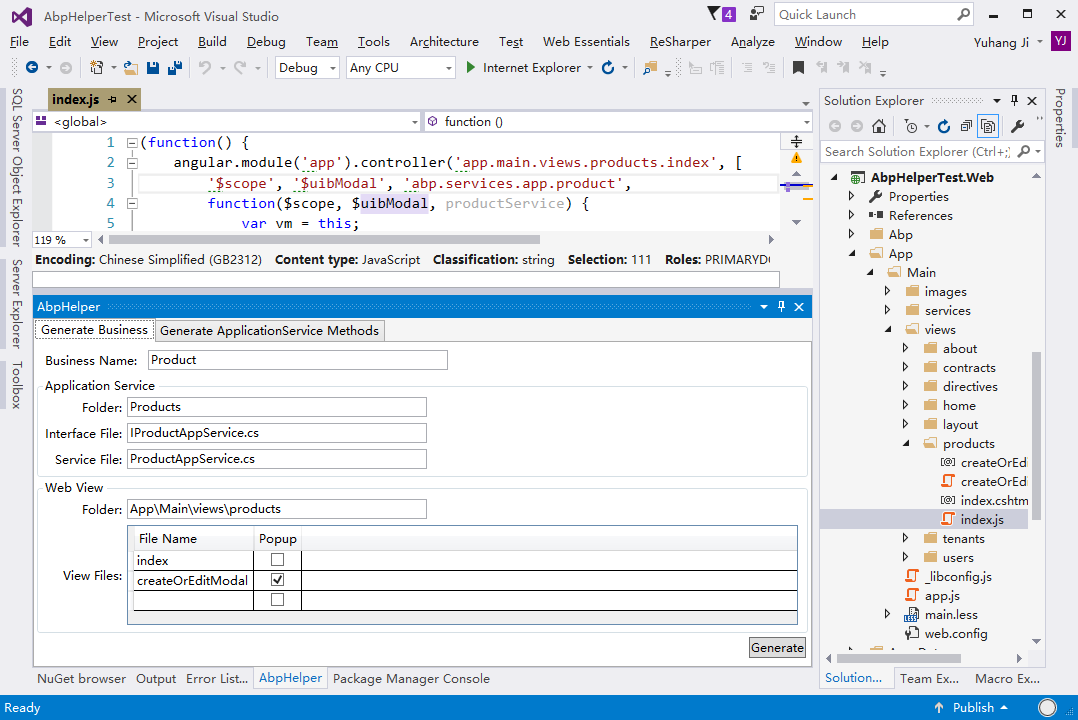This screenshot has width=1078, height=720.
Task: Open the Build menu
Action: (212, 42)
